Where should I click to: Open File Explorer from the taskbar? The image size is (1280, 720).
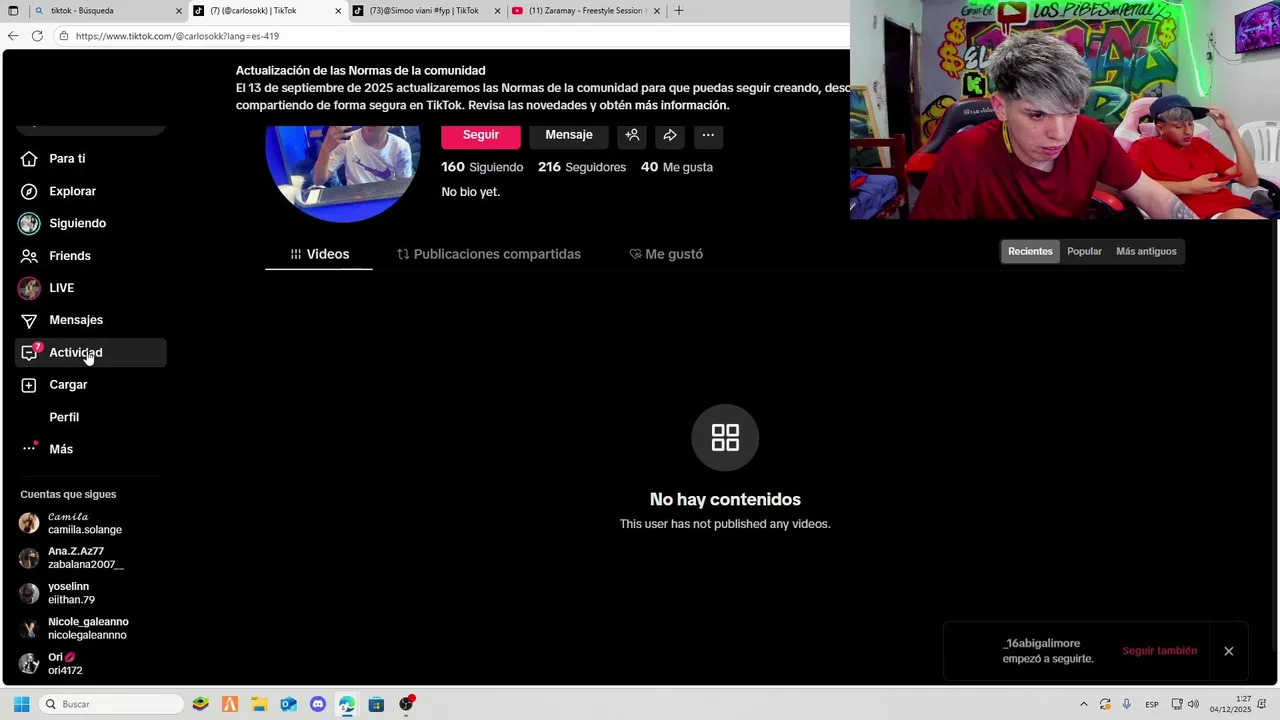coord(259,704)
